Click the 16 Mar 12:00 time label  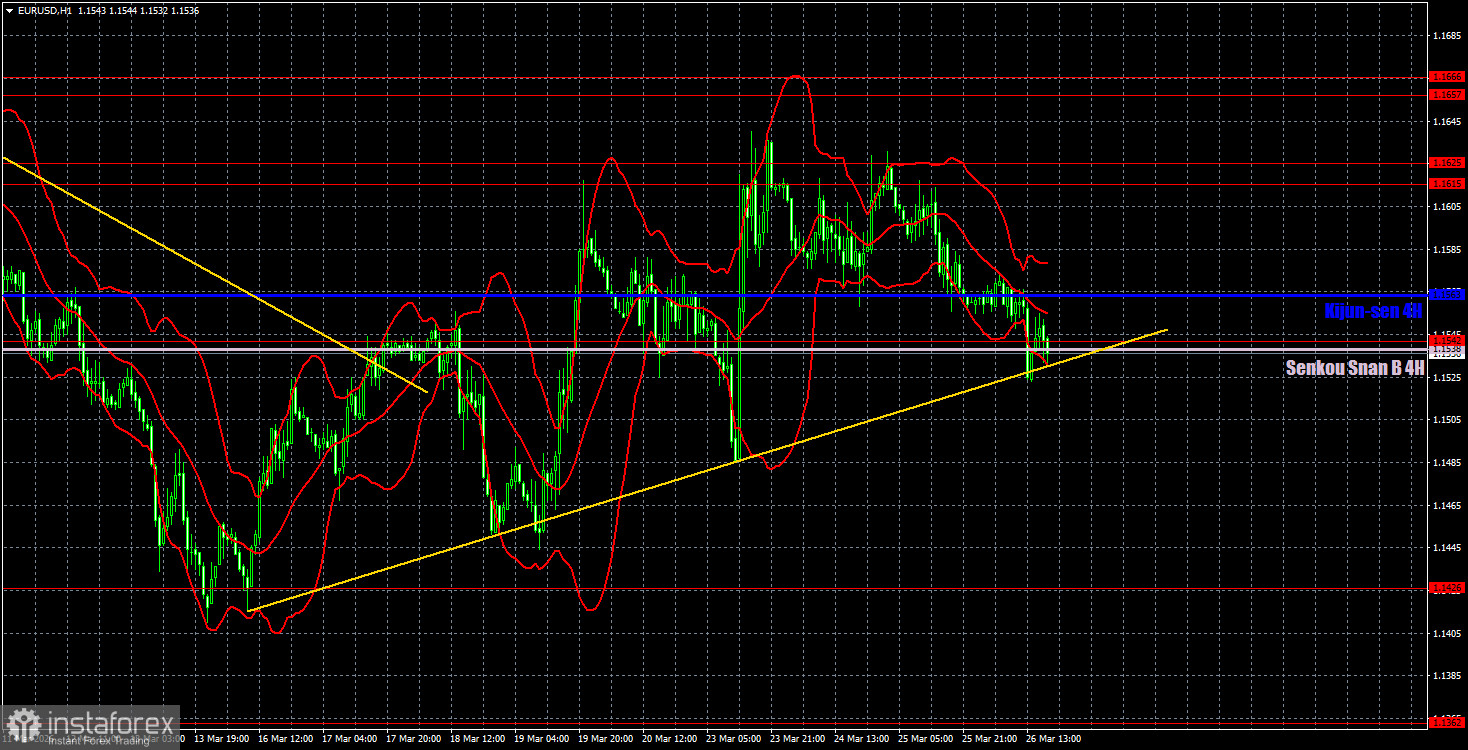tap(286, 739)
